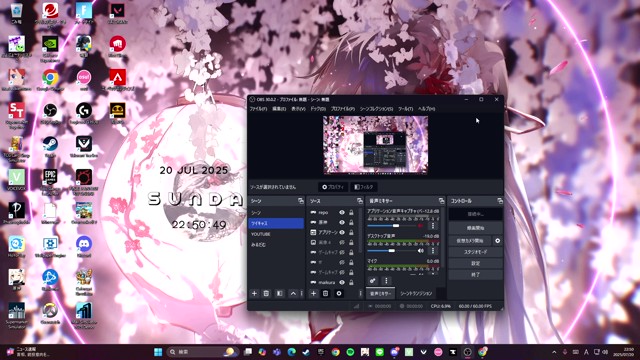Click the 録画開始 button

tap(475, 228)
